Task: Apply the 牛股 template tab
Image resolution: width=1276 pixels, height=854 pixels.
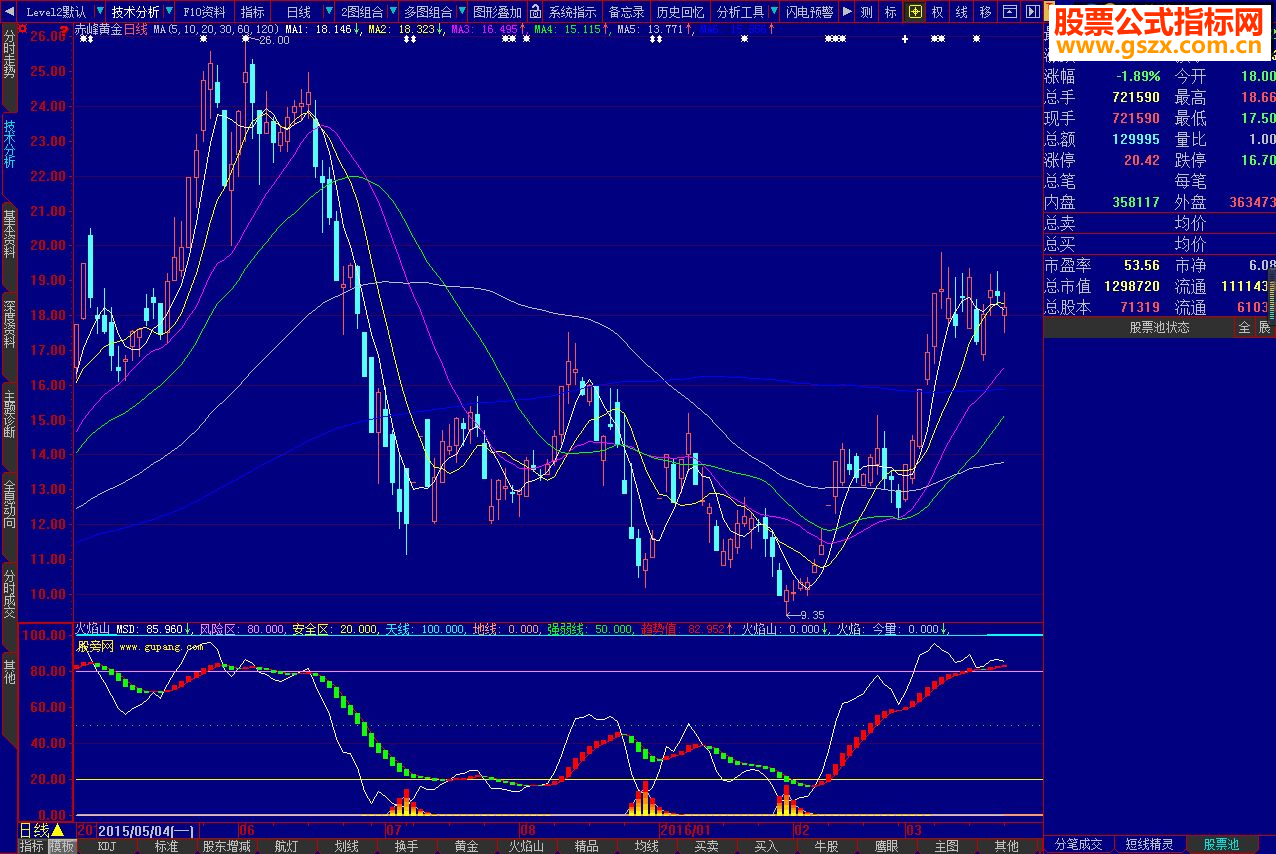Action: click(x=826, y=846)
